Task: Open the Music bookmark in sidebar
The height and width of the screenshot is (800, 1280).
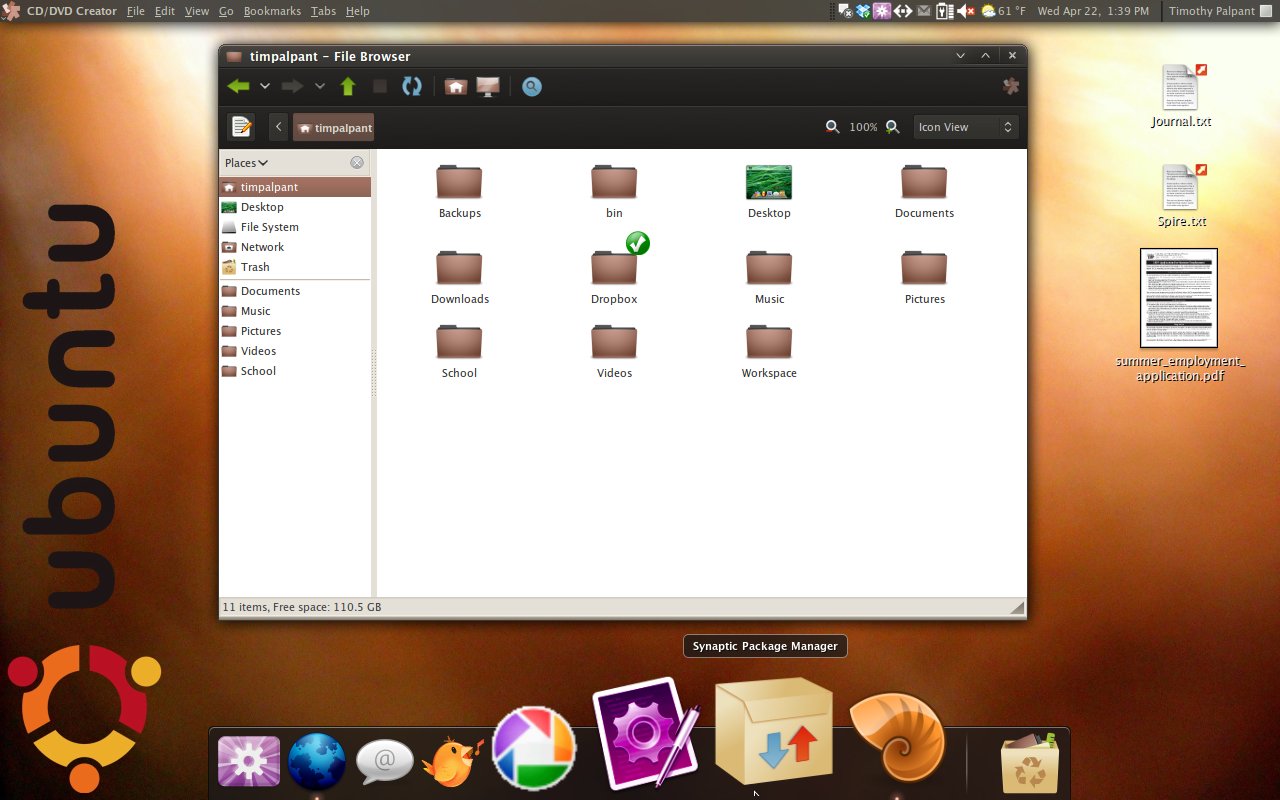Action: (x=295, y=311)
